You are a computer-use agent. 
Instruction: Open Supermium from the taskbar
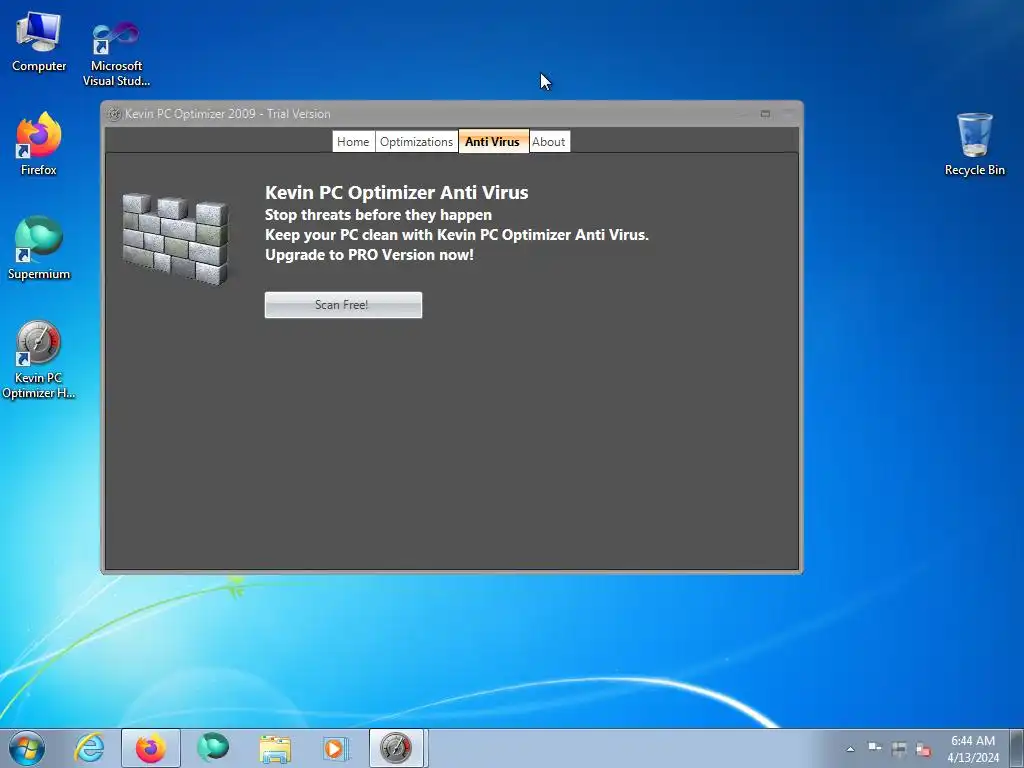(213, 748)
